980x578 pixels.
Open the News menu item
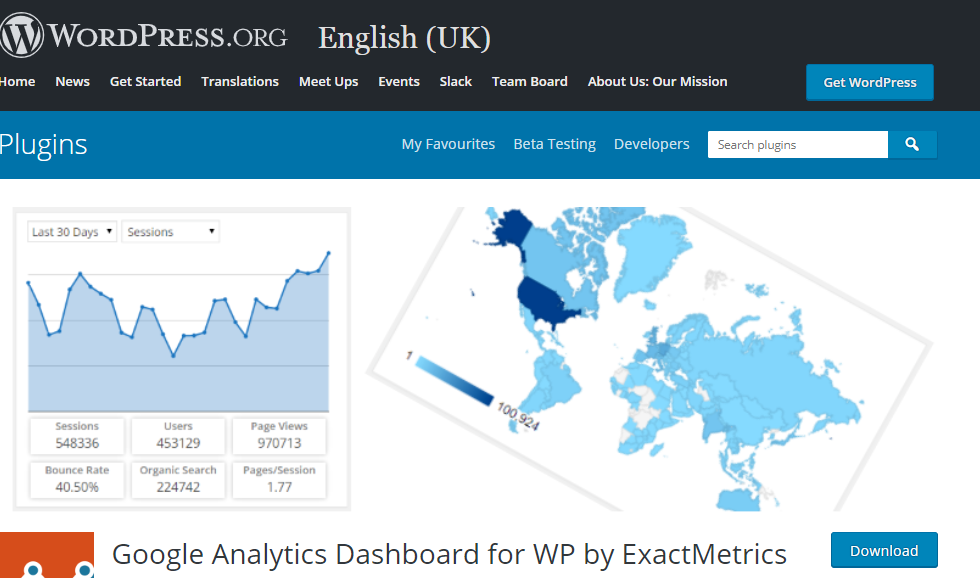coord(73,82)
